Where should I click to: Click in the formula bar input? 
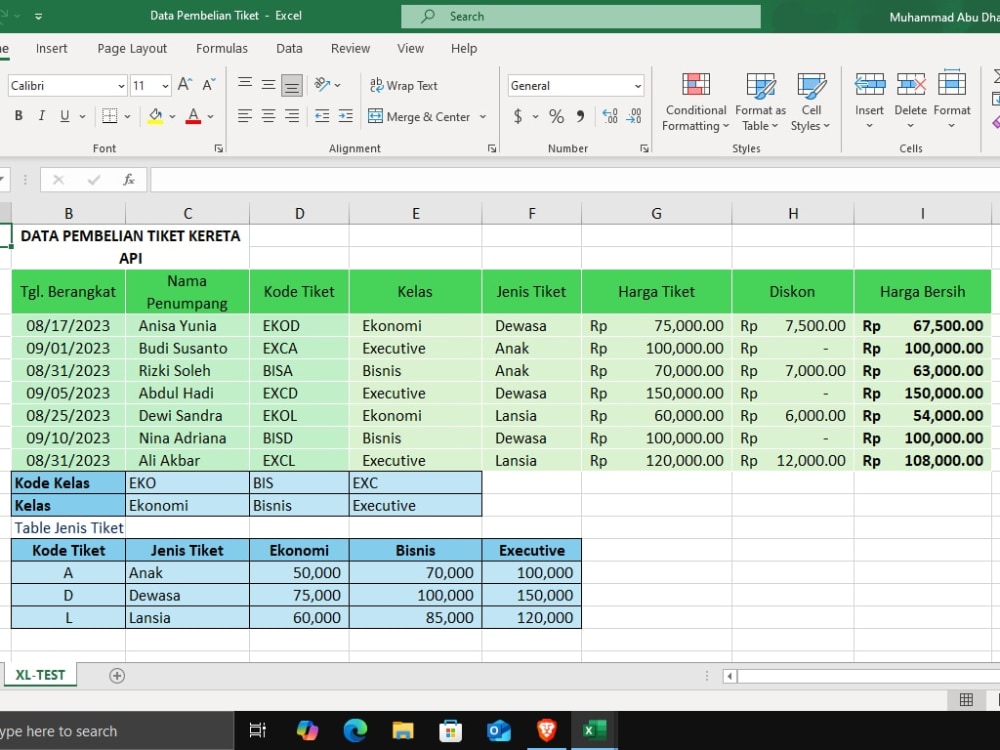574,180
